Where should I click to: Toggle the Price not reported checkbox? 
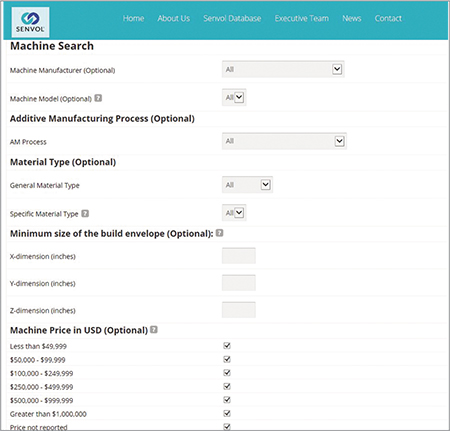(x=227, y=426)
